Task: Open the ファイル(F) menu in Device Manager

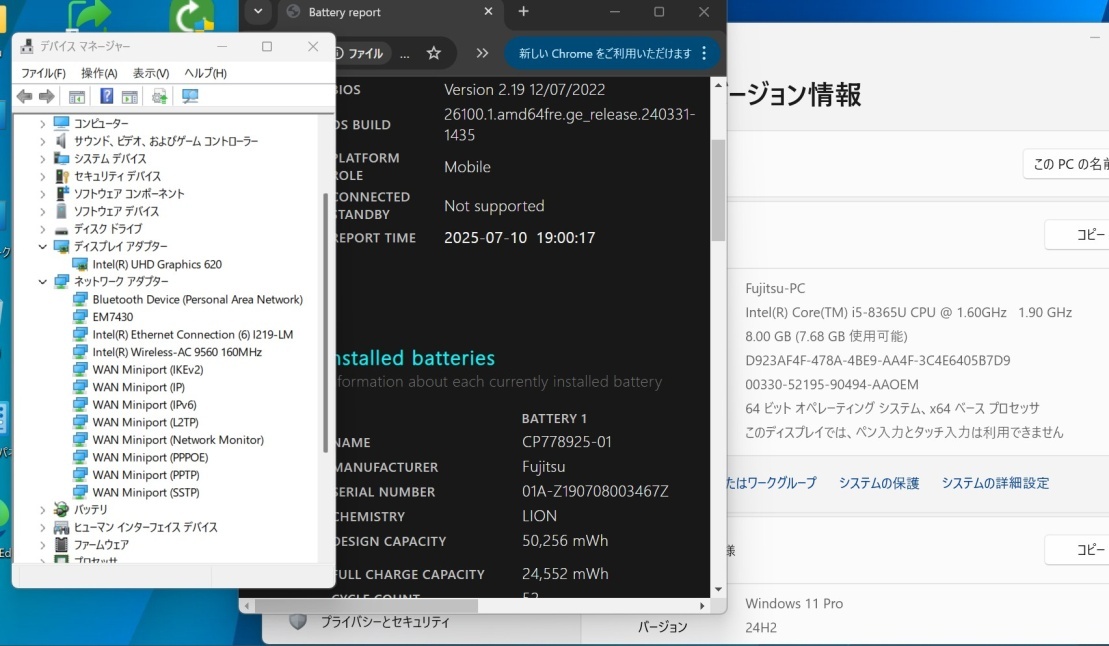Action: [43, 73]
